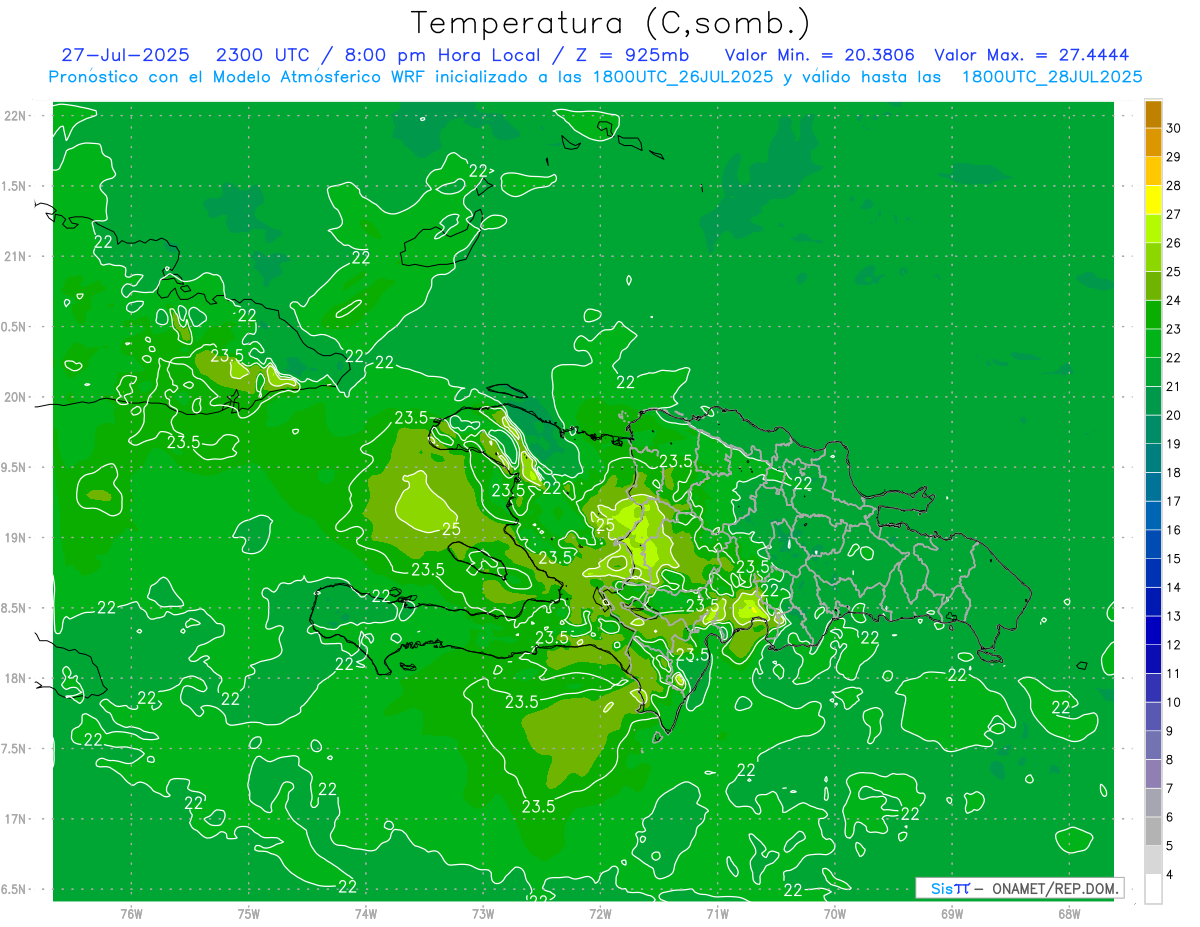This screenshot has height=927, width=1200.
Task: Click the '76W' longitude axis label
Action: tap(131, 914)
